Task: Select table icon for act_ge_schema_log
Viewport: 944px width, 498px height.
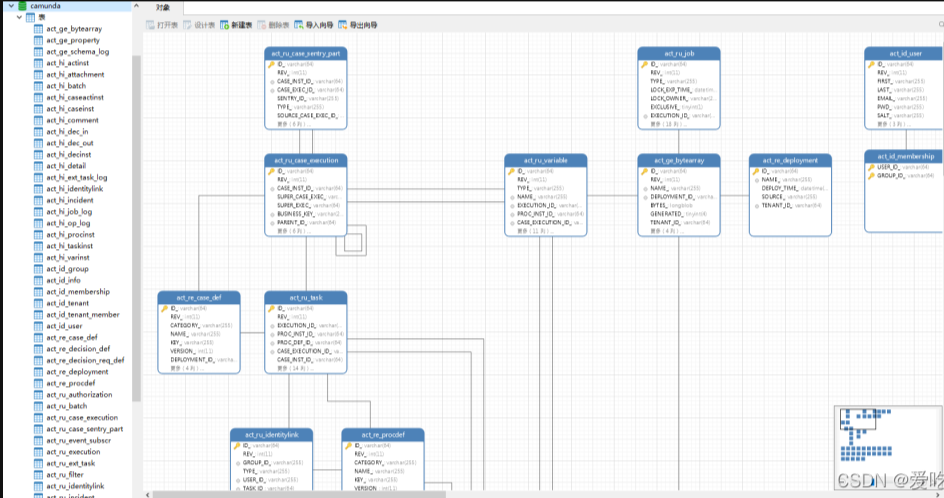Action: click(x=39, y=52)
